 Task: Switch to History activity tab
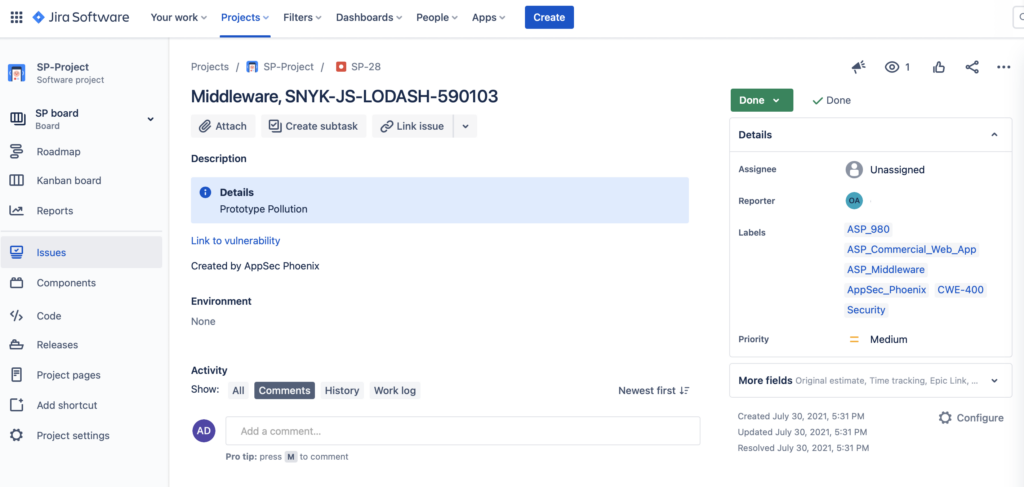(x=342, y=390)
